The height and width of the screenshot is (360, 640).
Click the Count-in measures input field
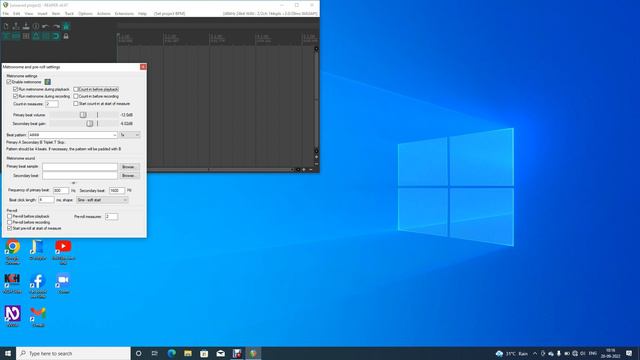52,104
